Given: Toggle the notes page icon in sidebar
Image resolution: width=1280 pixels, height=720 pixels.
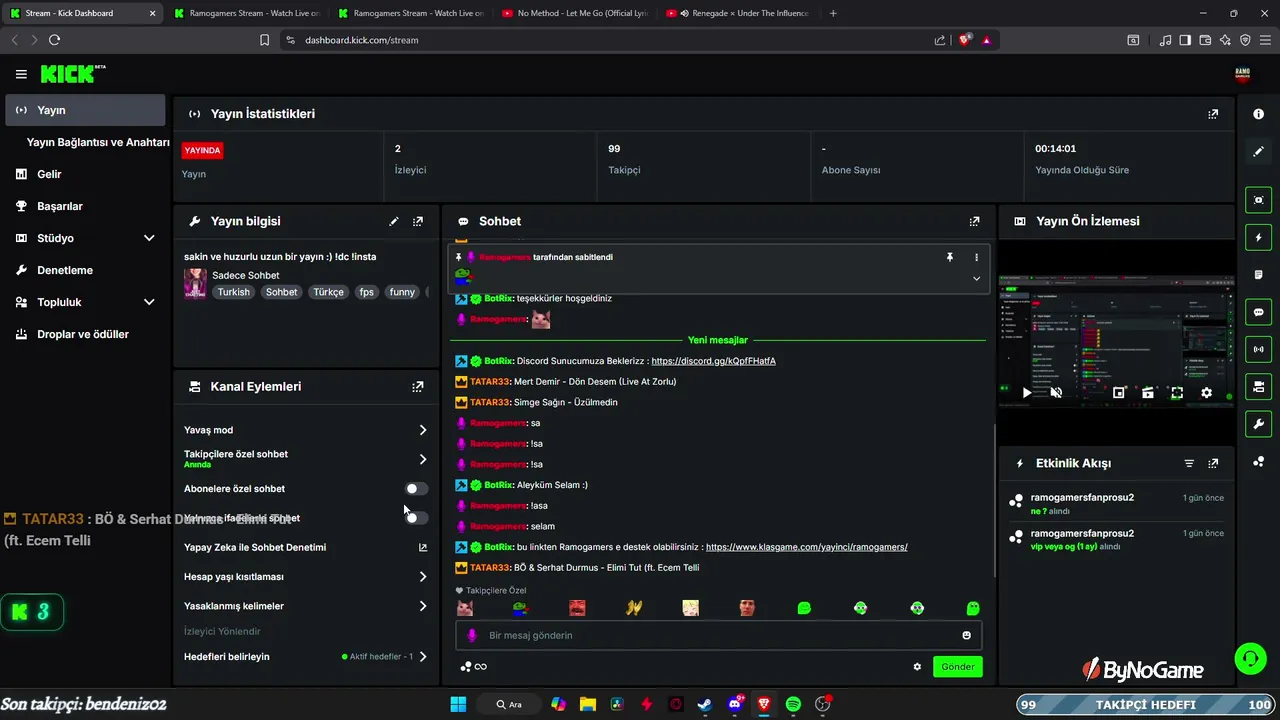Looking at the screenshot, I should [1259, 275].
